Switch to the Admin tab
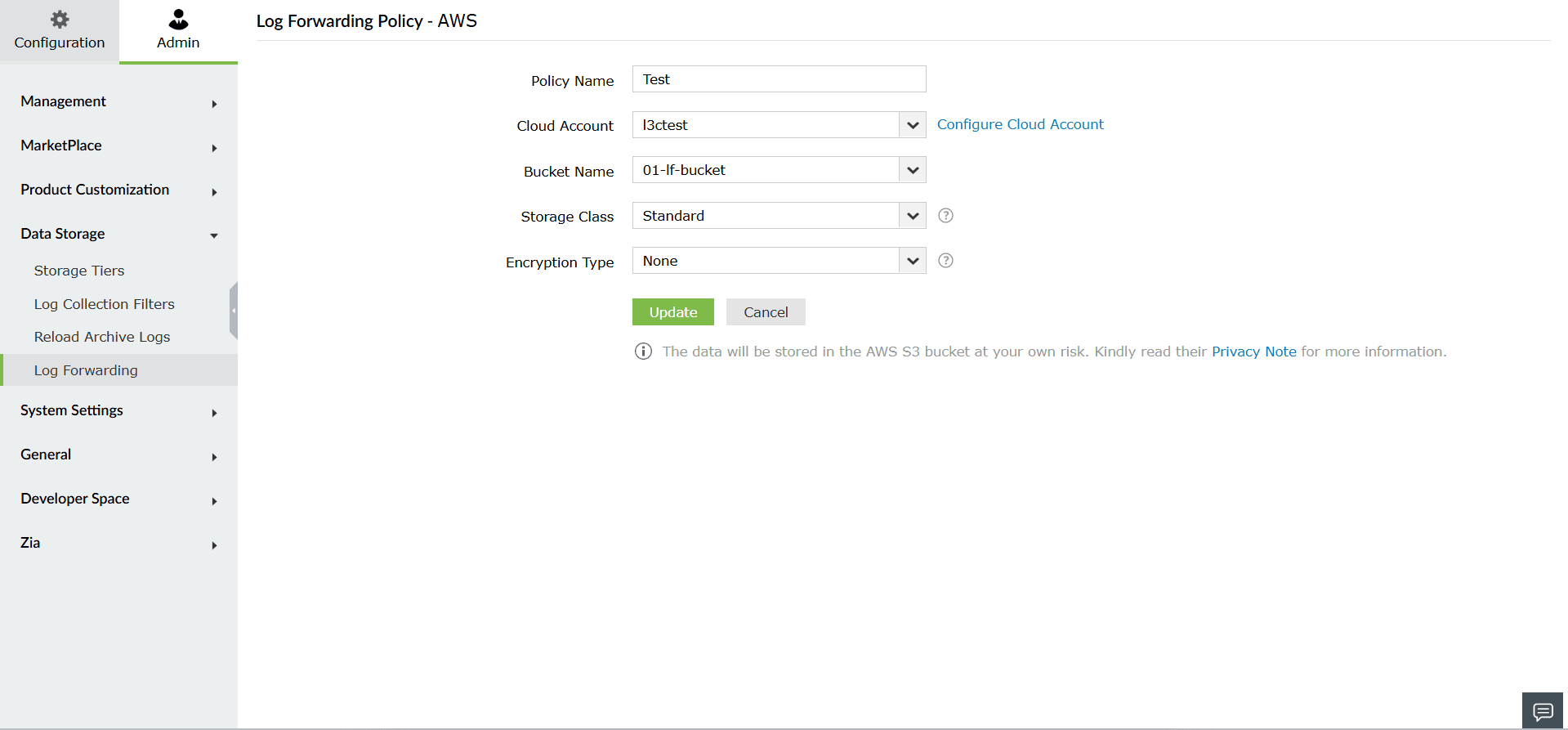Screen dimensions: 1568x730 [178, 31]
